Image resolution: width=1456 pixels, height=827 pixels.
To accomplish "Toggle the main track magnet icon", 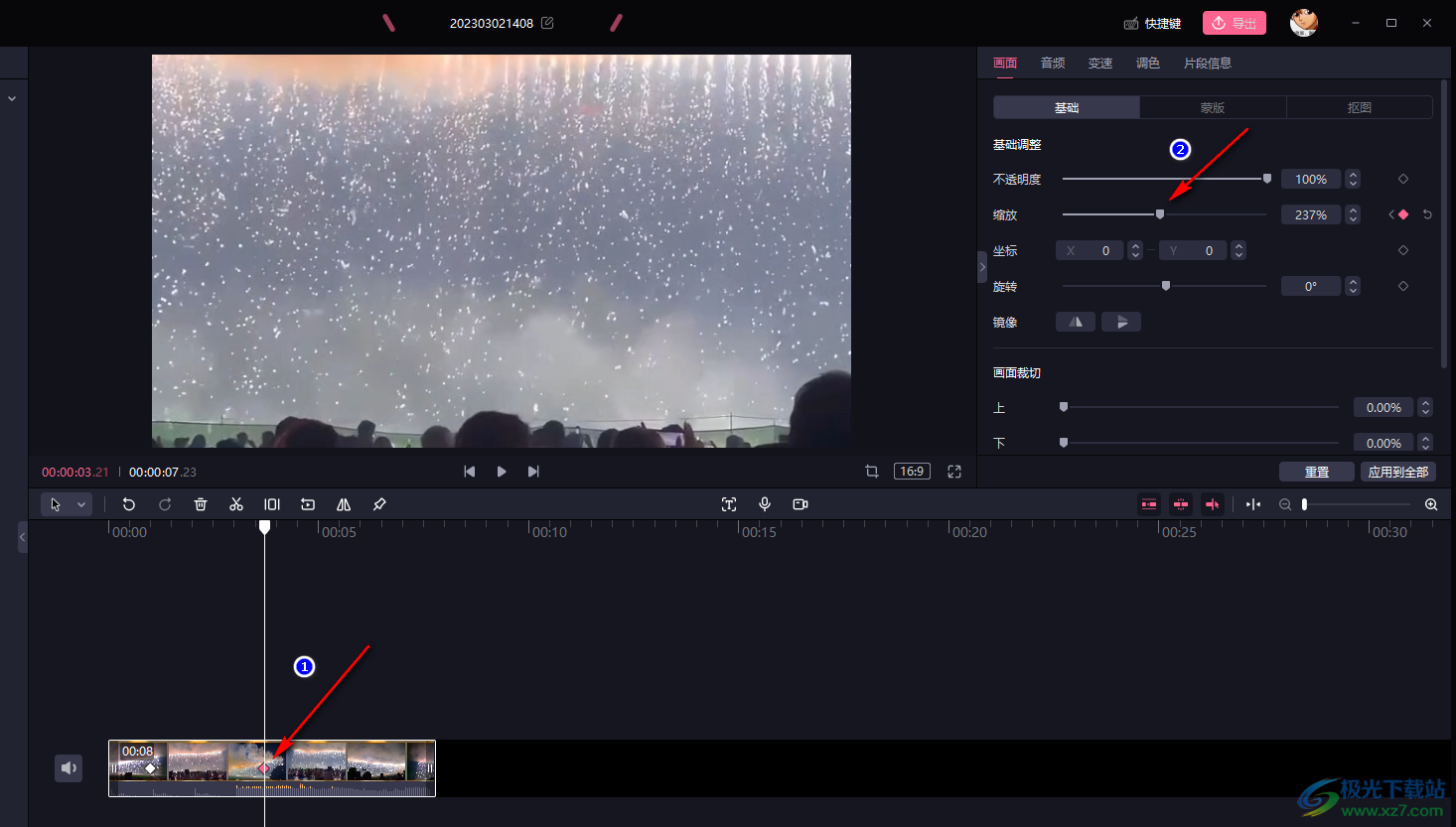I will [x=1149, y=504].
